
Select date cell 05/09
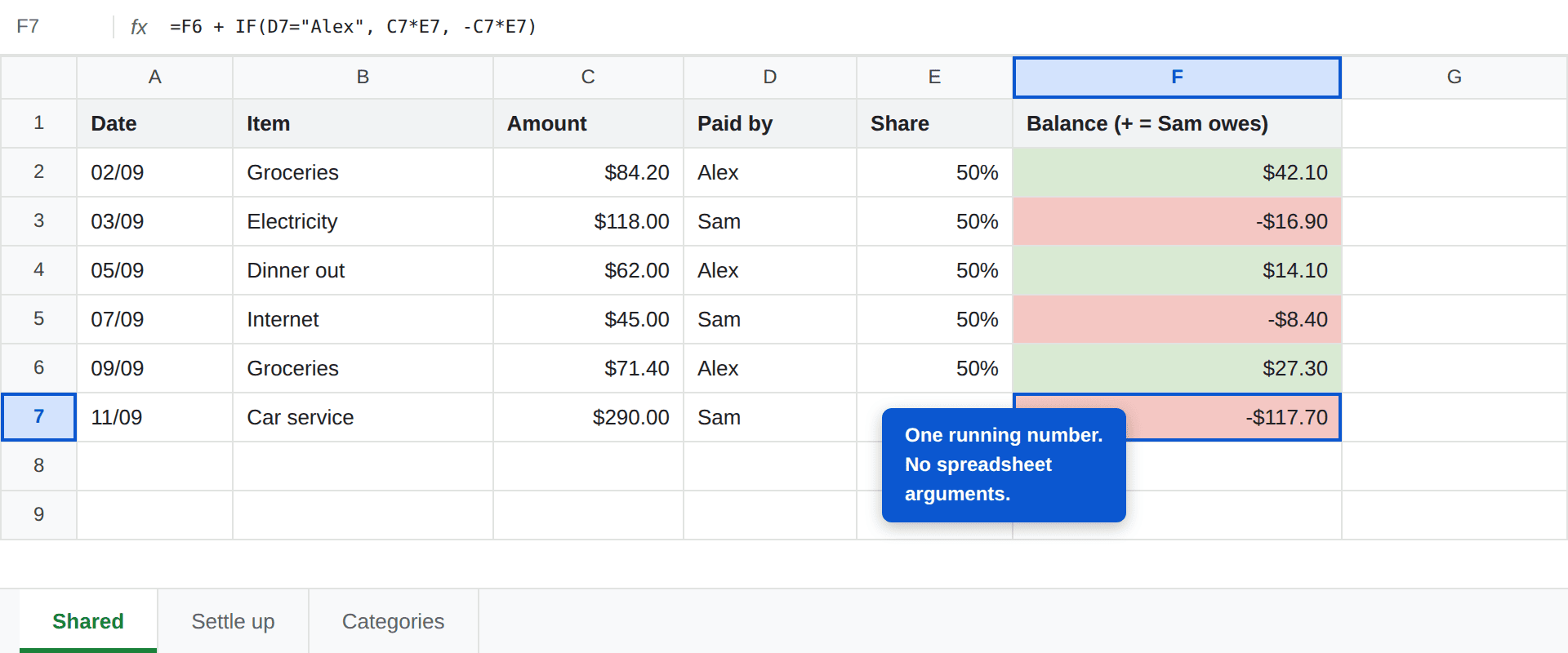pyautogui.click(x=154, y=270)
